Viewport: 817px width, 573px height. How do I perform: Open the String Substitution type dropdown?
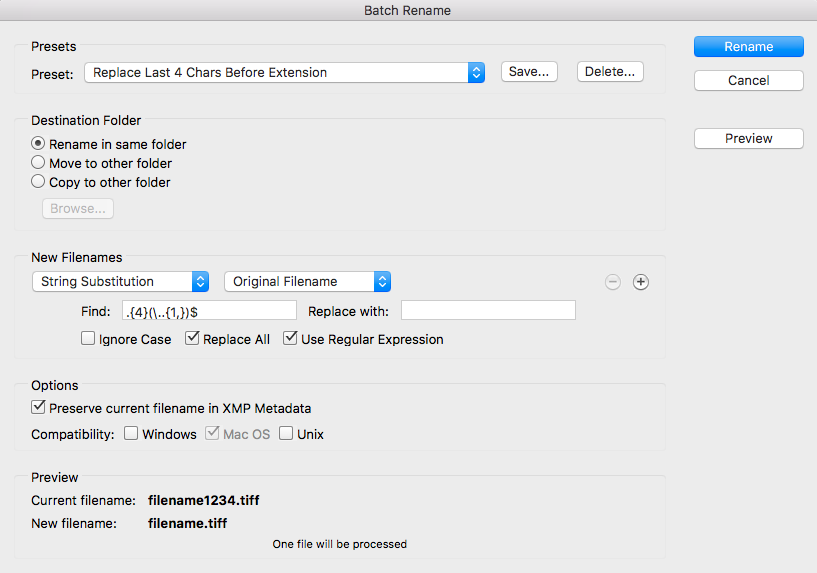121,282
